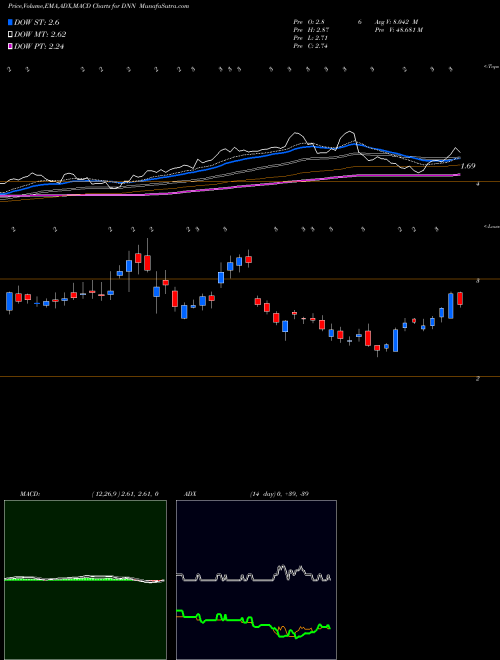Click the white DOW MT legend swatch
Viewport: 500px width, 660px height.
coord(11,35)
